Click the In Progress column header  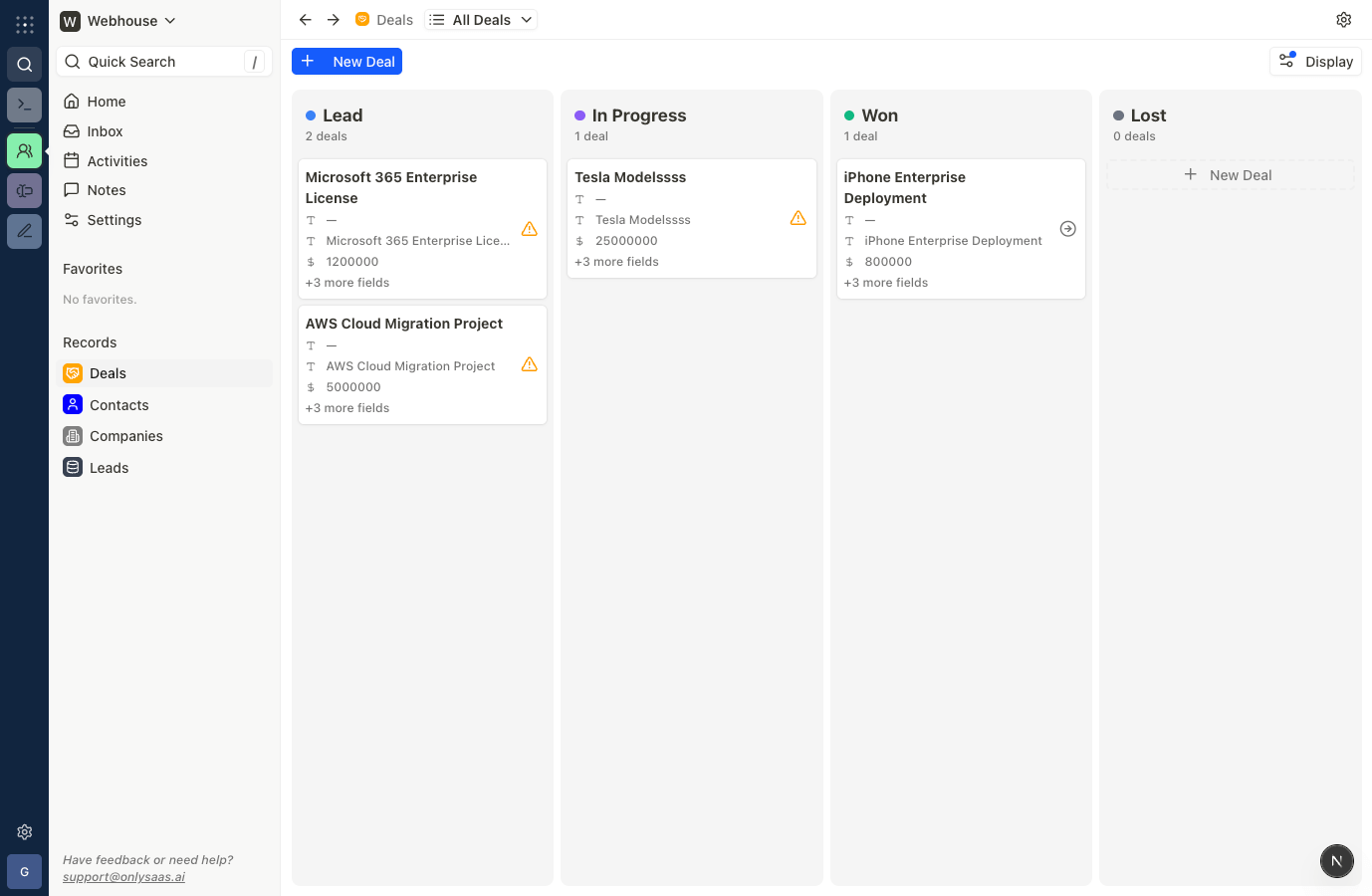[639, 115]
